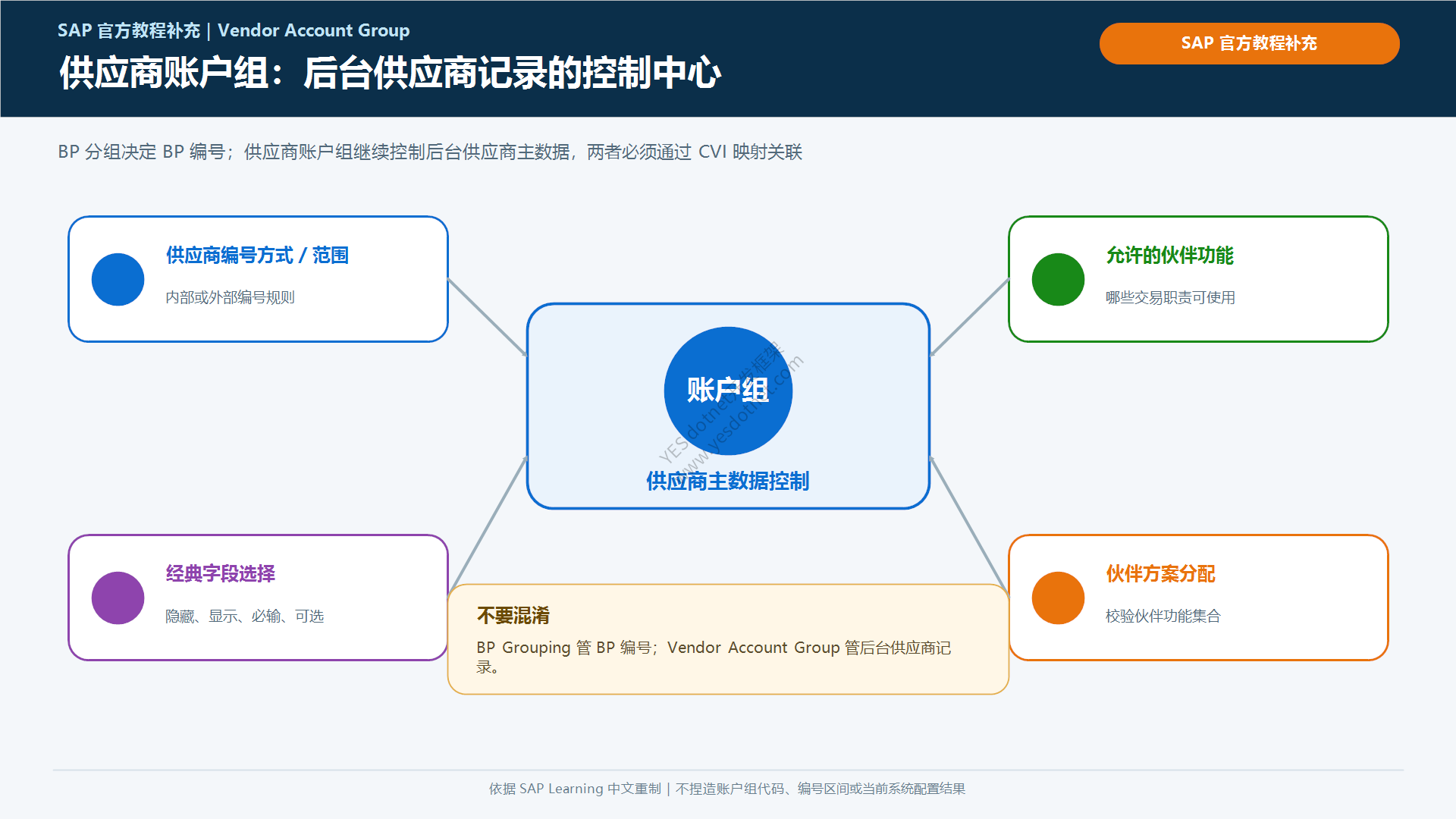Click the orange circle in the 伙伴方案分配 card
The width and height of the screenshot is (1456, 819).
(x=1058, y=598)
